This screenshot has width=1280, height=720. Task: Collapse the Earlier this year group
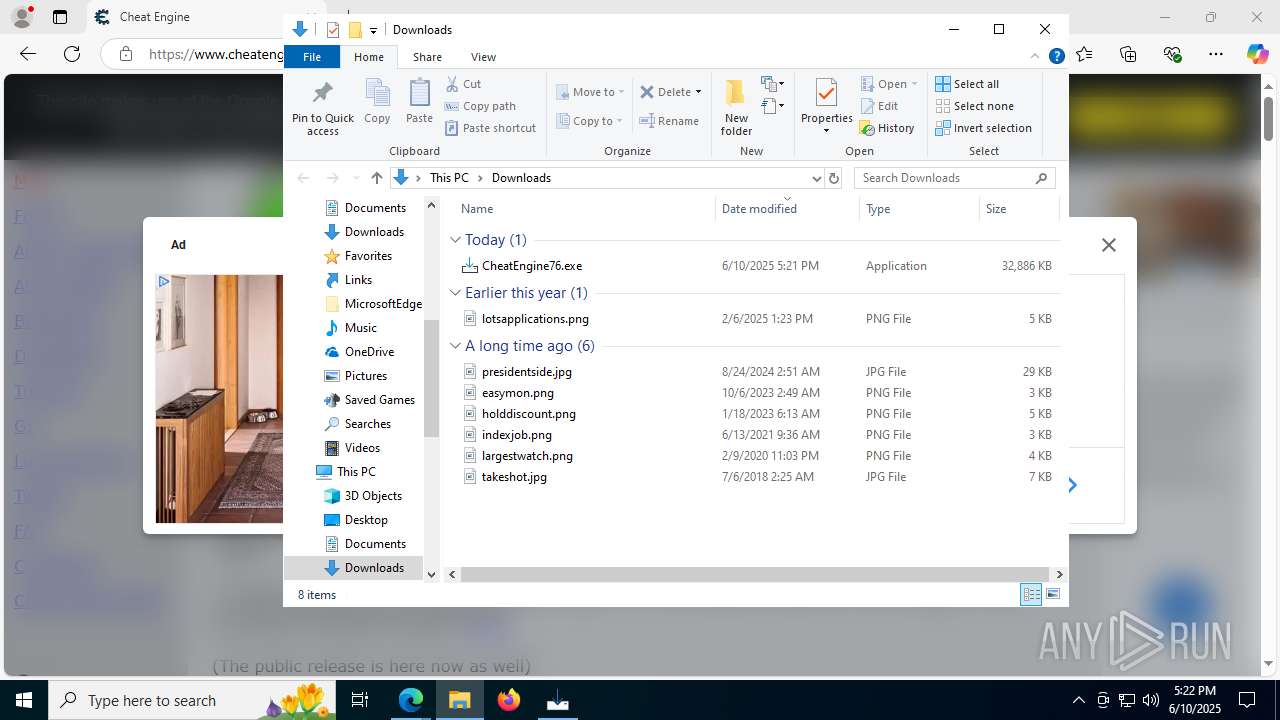point(455,293)
